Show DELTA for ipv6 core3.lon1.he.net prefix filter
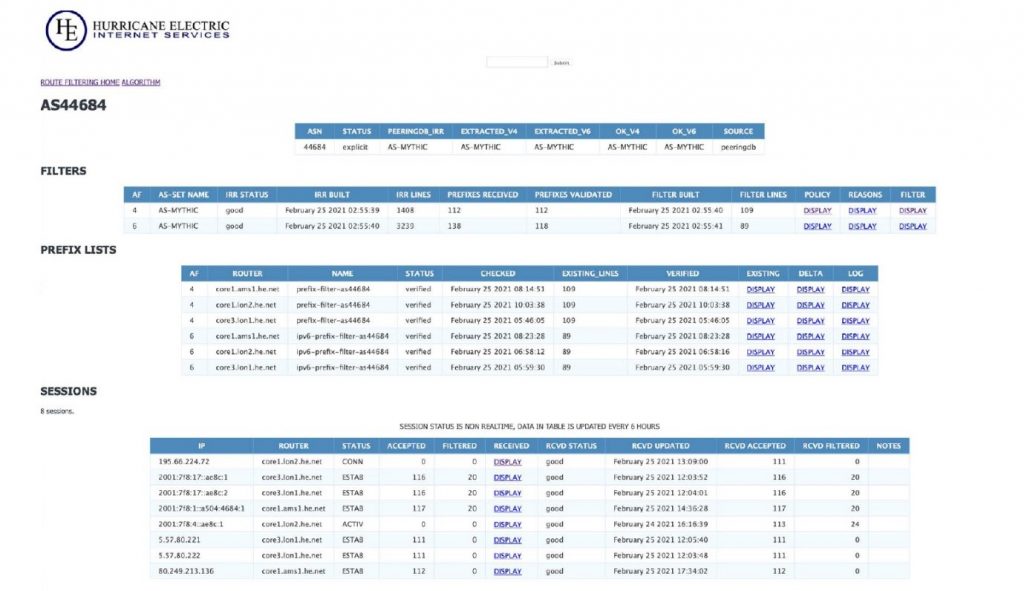1024x591 pixels. tap(810, 368)
